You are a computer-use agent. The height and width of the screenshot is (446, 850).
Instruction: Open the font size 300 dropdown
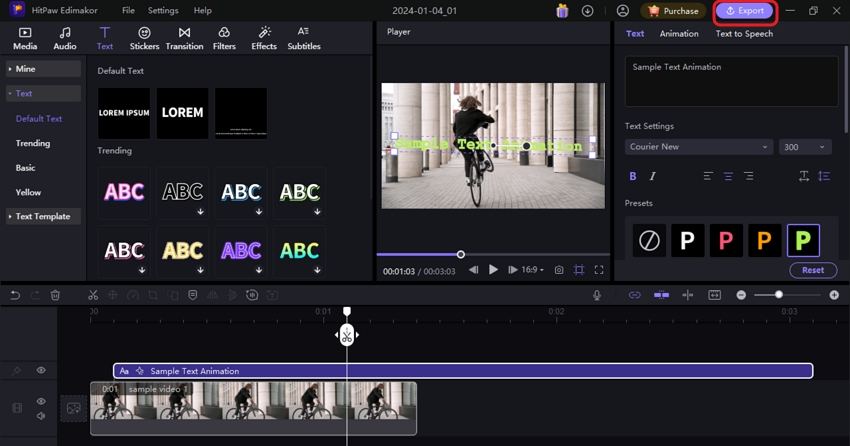pos(805,147)
